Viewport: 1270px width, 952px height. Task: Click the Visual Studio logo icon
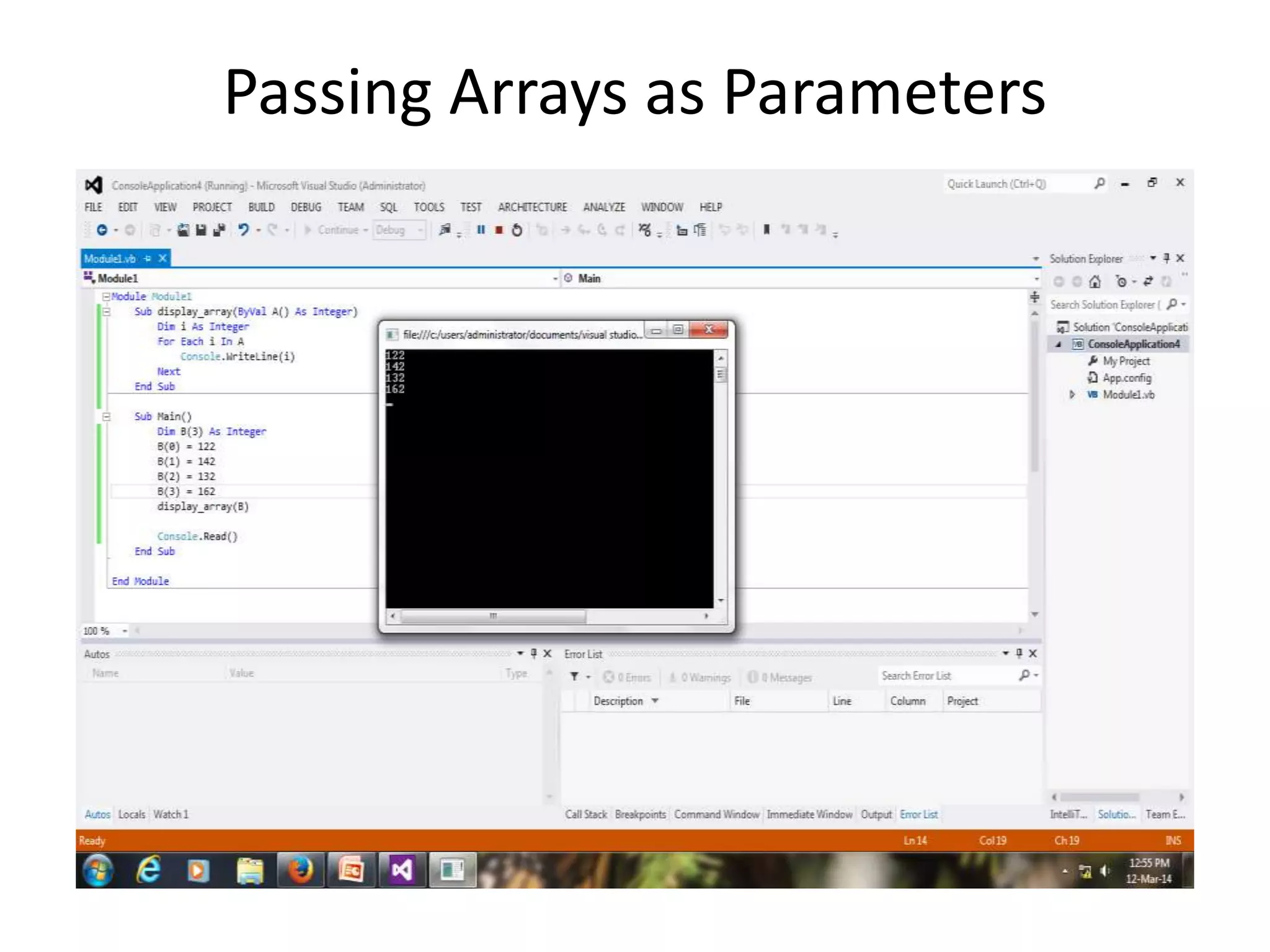[94, 185]
